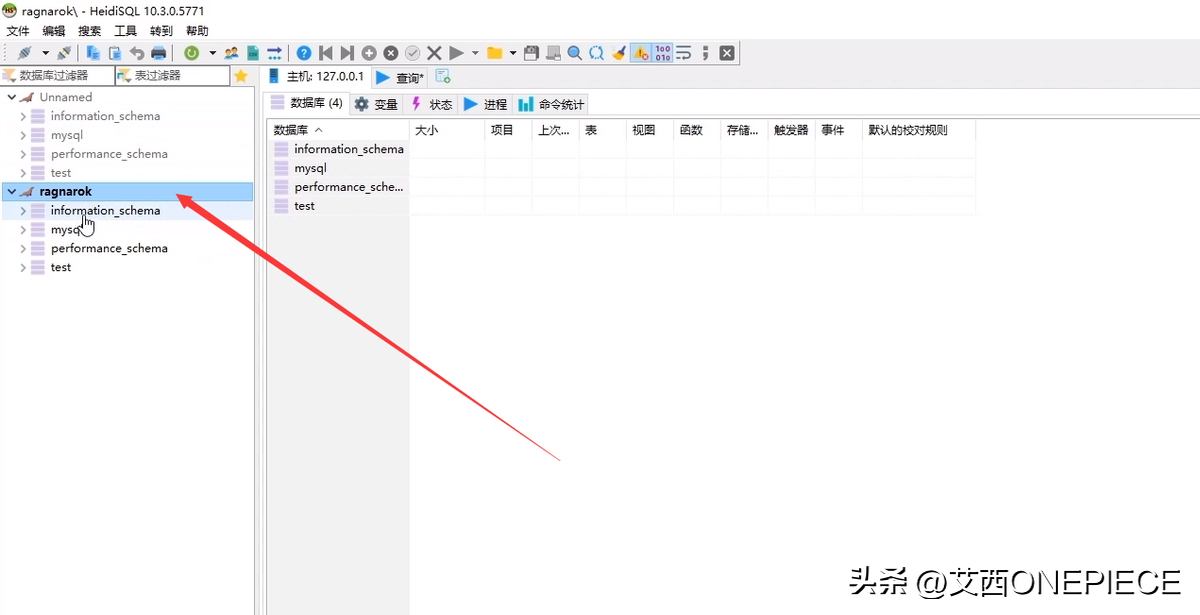The width and height of the screenshot is (1200, 615).
Task: Select mysql row in database list
Action: (x=310, y=168)
